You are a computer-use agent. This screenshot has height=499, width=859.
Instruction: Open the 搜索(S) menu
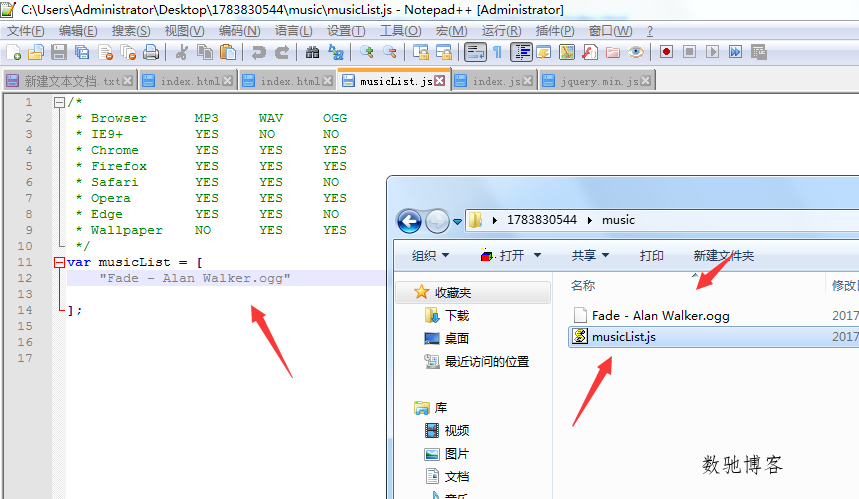point(130,31)
